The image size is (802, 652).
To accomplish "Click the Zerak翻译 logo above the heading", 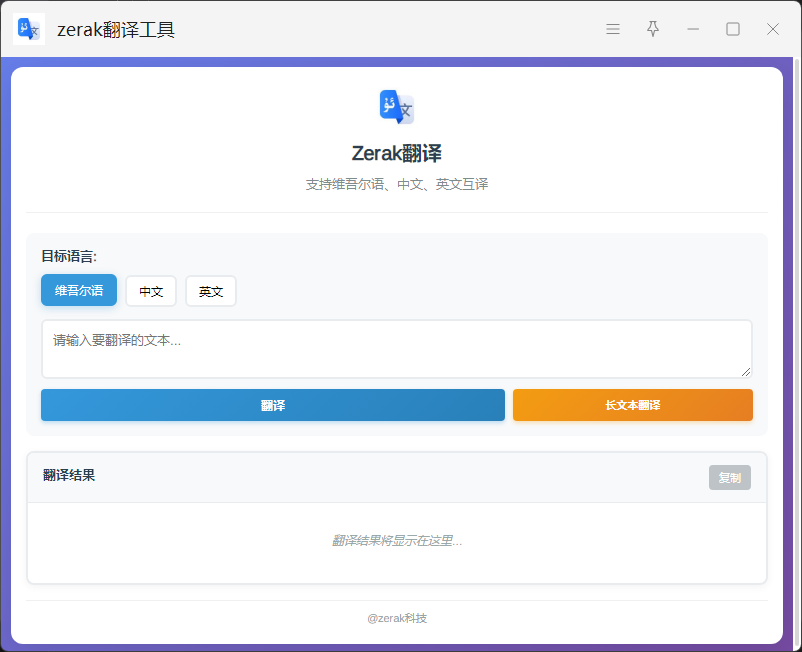I will coord(397,107).
